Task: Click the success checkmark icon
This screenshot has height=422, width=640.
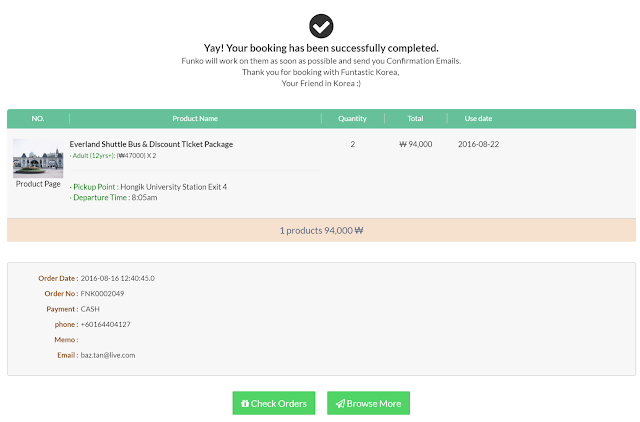Action: click(x=321, y=26)
